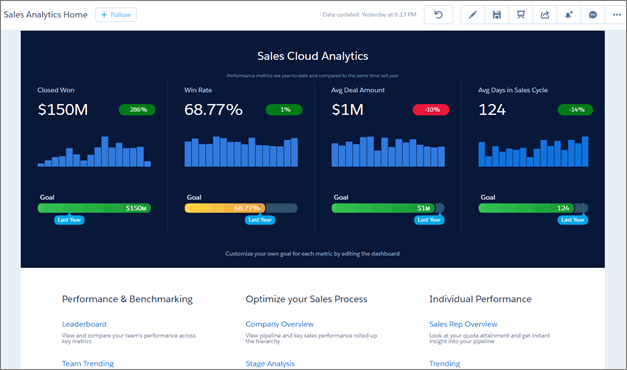Image resolution: width=627 pixels, height=370 pixels.
Task: Click the $1M Avg Deal Amount value
Action: click(347, 110)
